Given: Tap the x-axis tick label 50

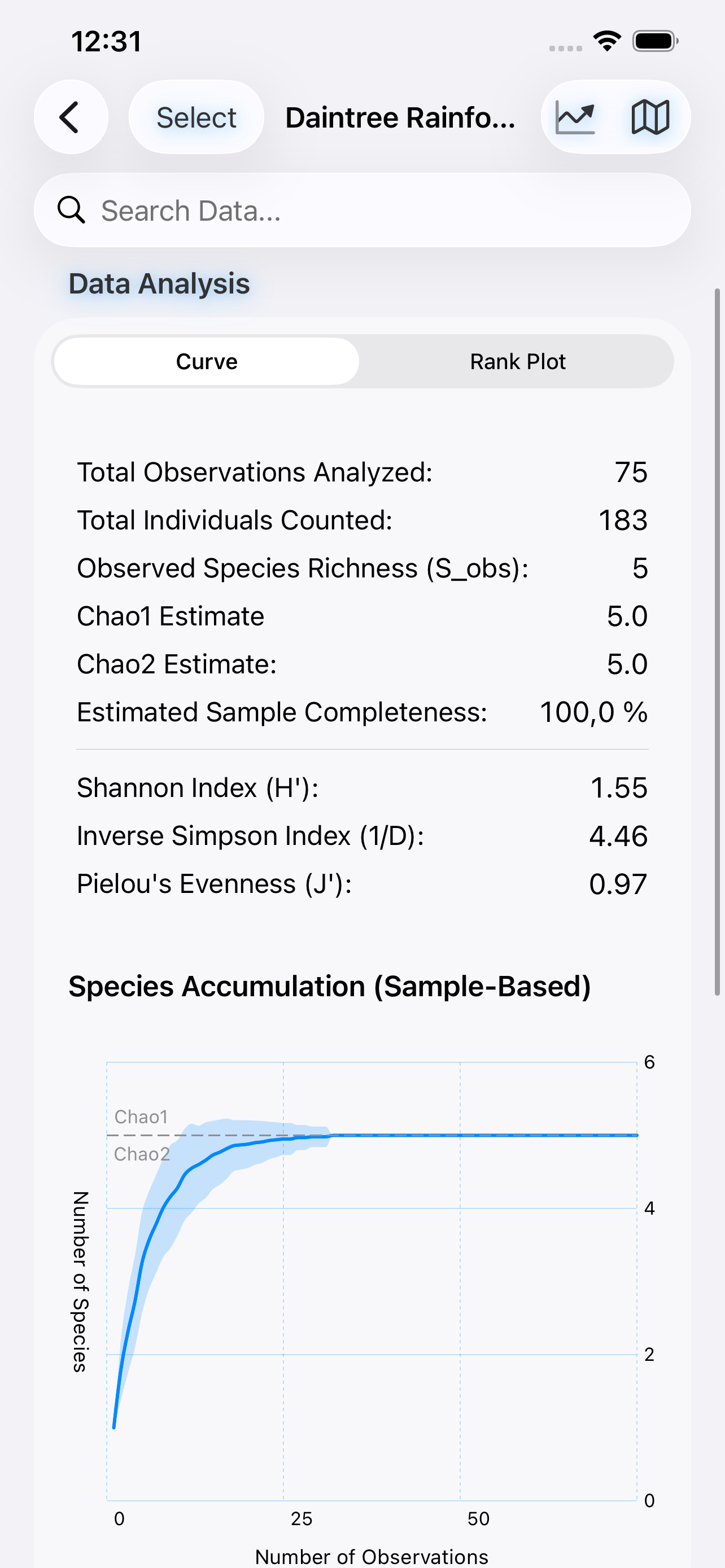Looking at the screenshot, I should (x=478, y=1519).
